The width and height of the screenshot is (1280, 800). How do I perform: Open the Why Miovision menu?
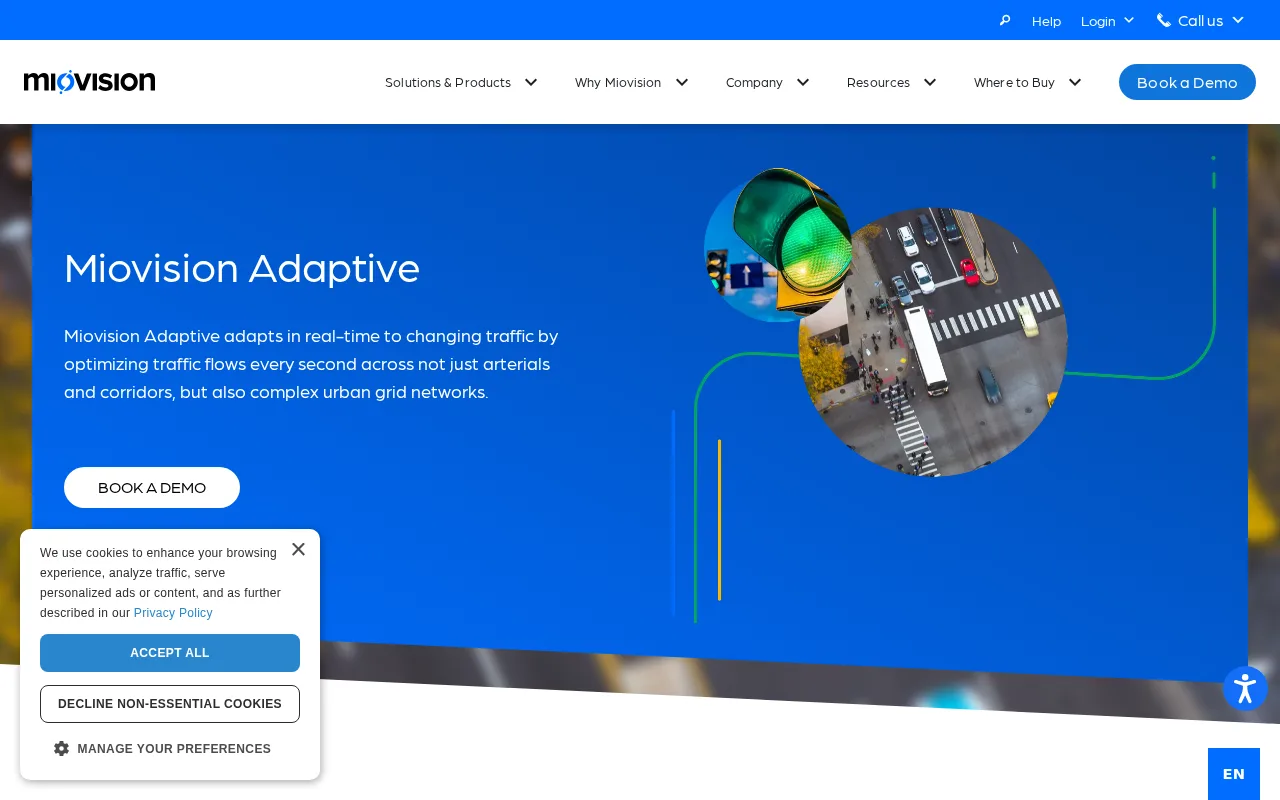[618, 82]
